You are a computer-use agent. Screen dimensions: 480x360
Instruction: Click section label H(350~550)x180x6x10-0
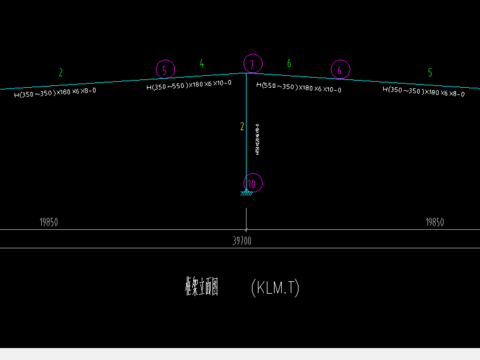(x=189, y=85)
